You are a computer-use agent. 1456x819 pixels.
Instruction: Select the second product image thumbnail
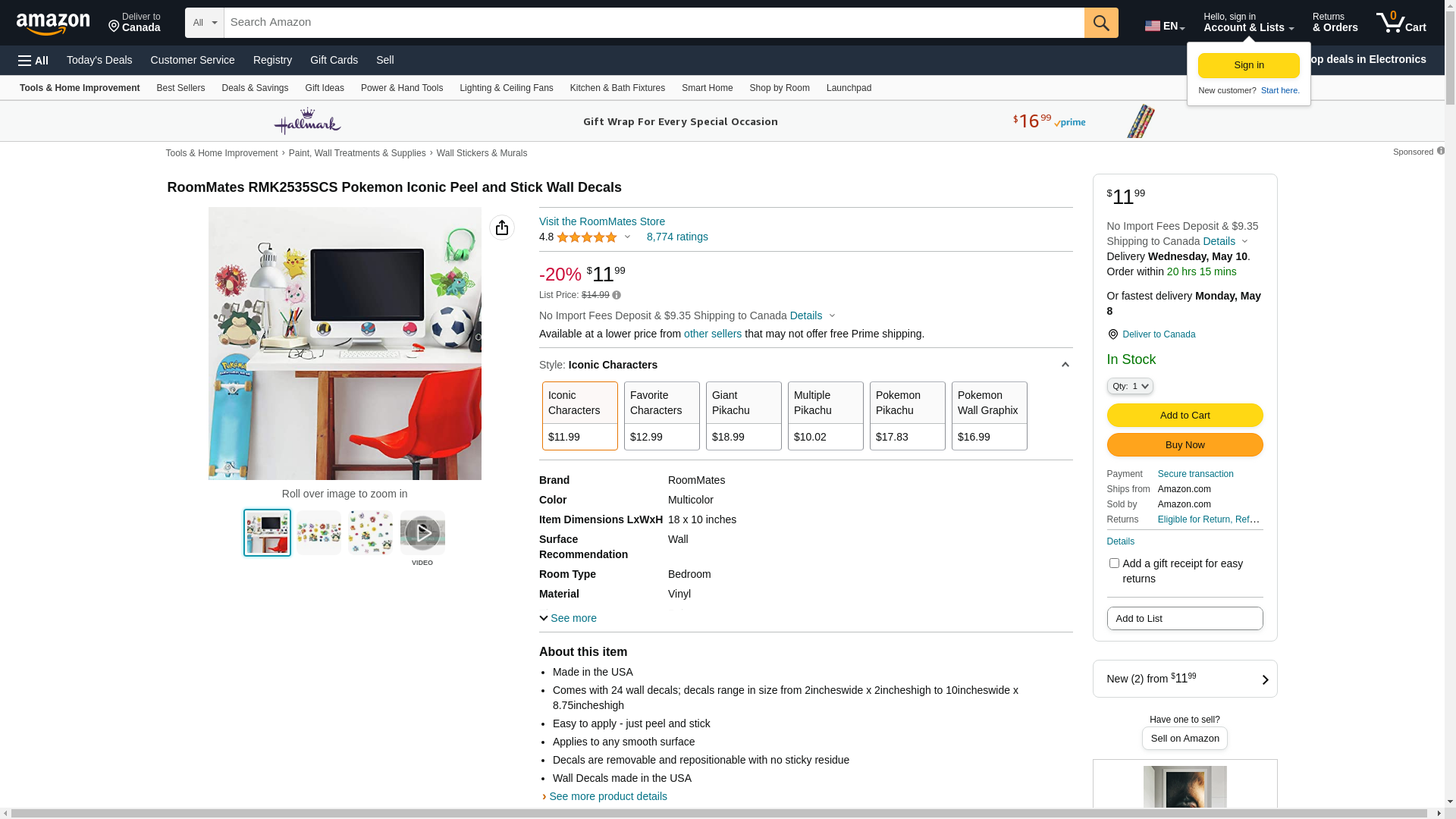(318, 533)
